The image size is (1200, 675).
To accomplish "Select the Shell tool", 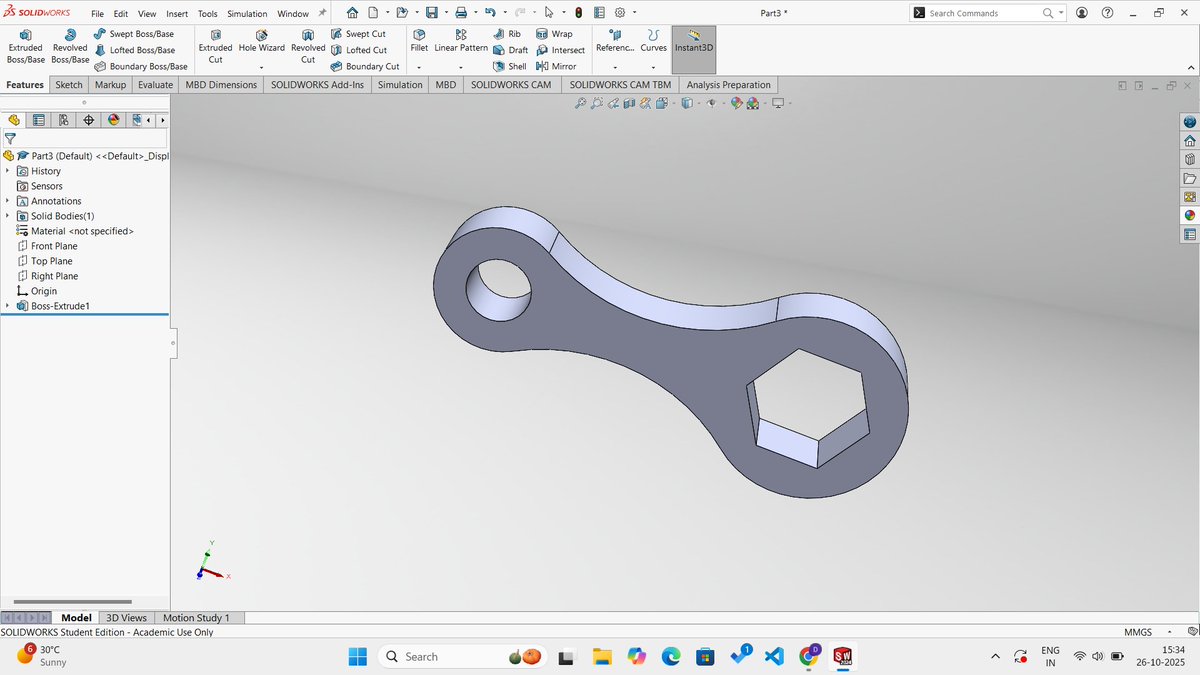I will click(509, 66).
